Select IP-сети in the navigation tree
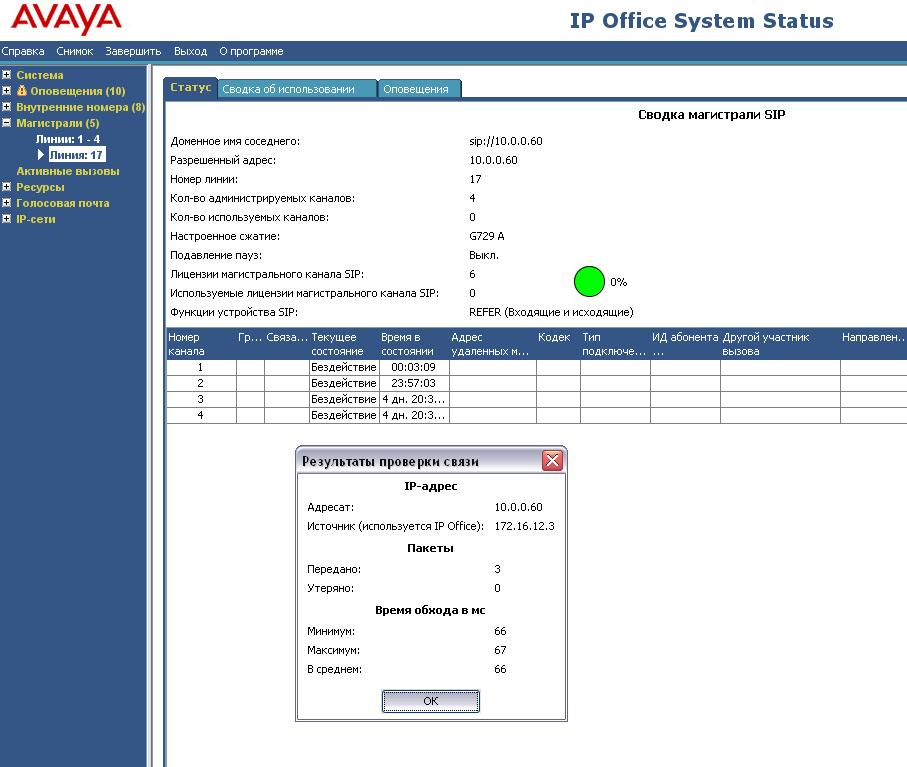Screen dimensions: 907x767 [x=36, y=219]
